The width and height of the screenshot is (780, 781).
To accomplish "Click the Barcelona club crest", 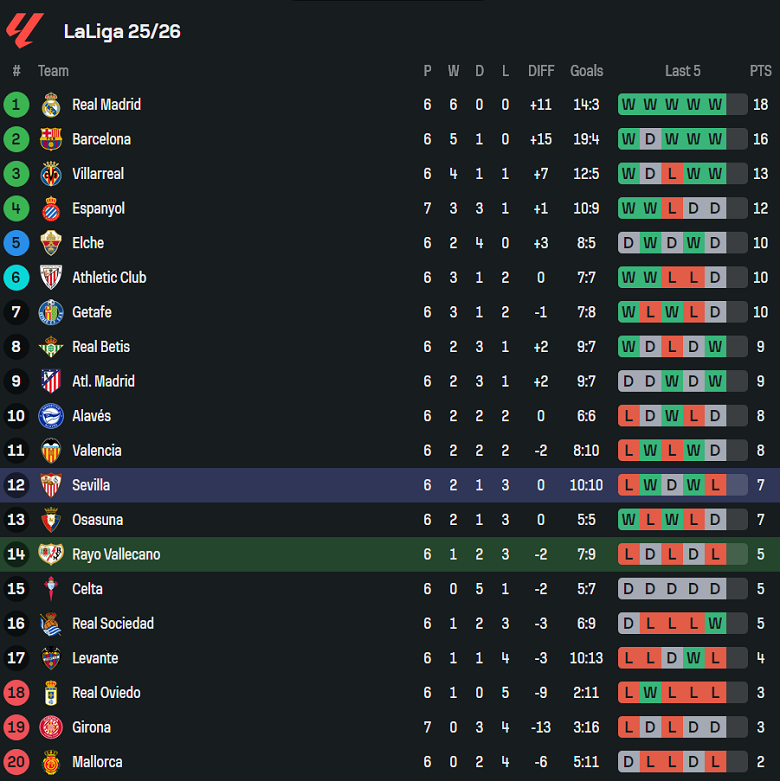I will (x=51, y=139).
